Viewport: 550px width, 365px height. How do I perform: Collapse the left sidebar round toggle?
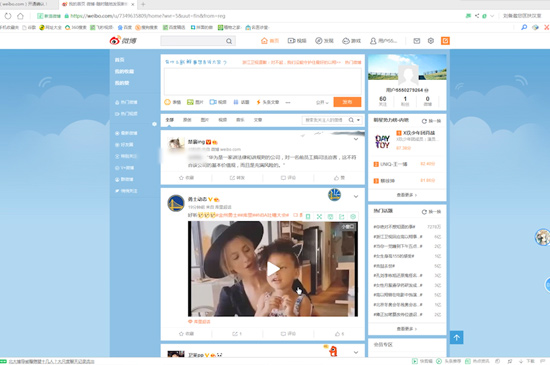[x=154, y=124]
